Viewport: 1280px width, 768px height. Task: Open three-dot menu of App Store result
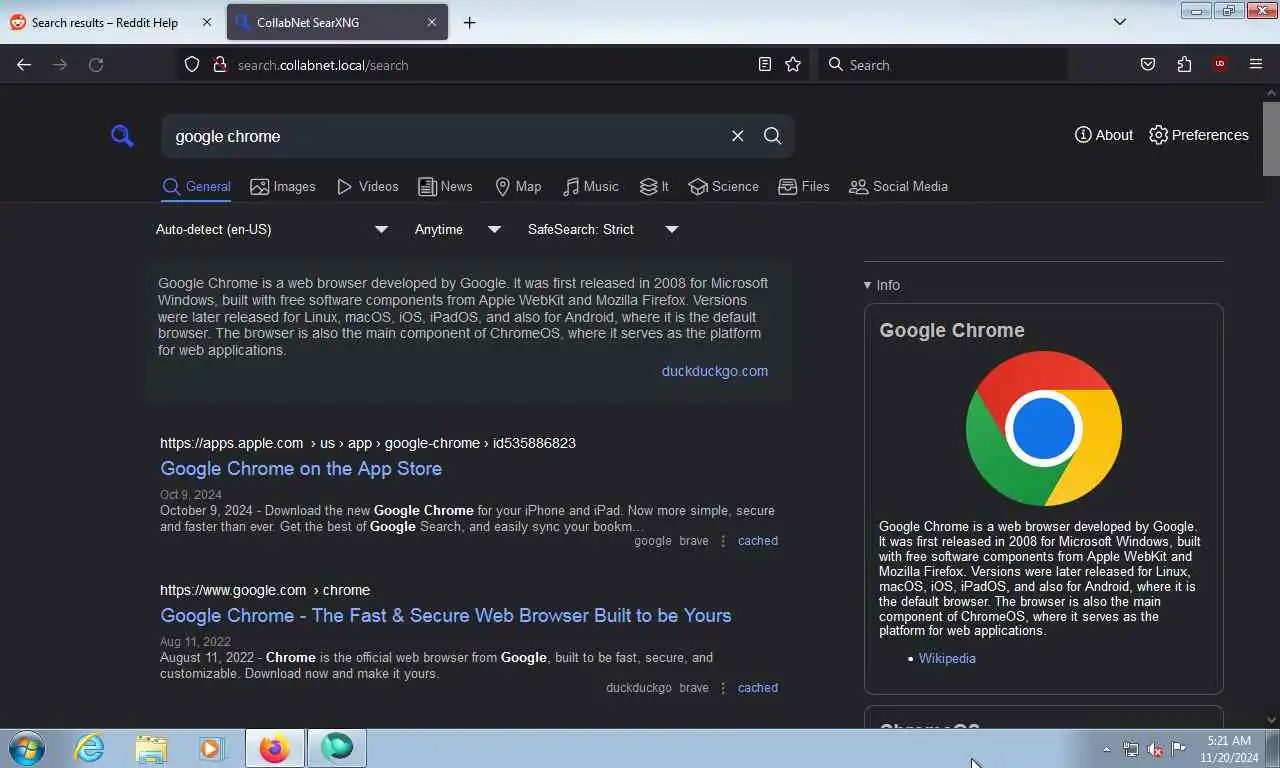point(723,541)
